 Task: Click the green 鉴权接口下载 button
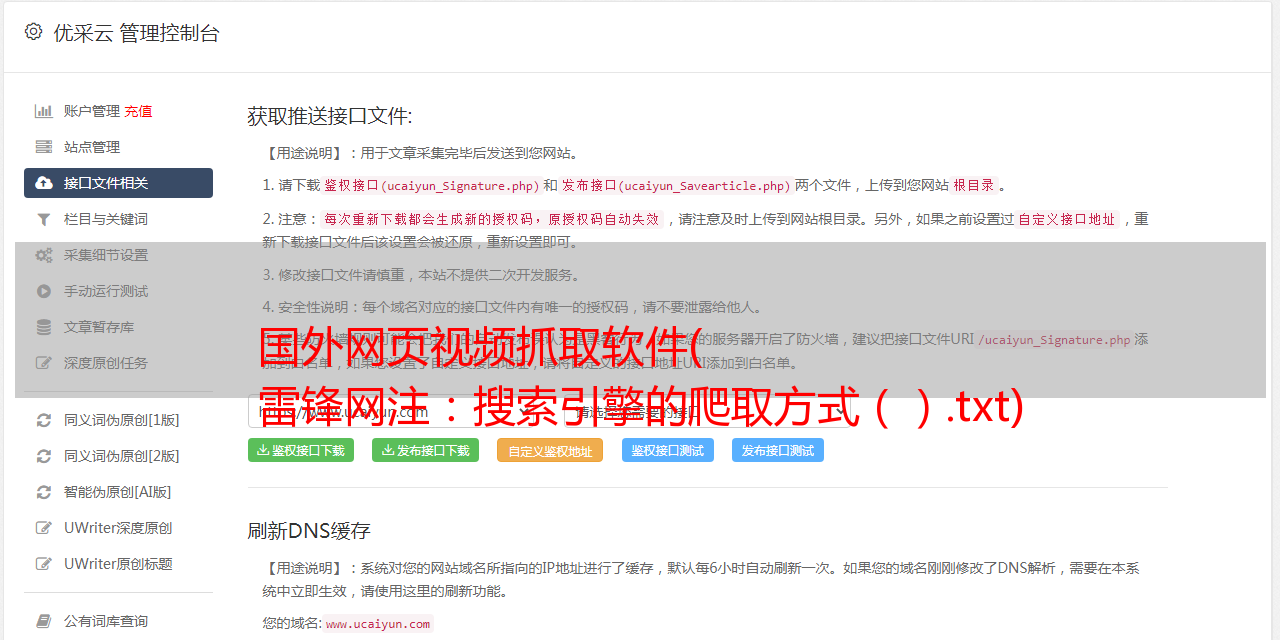pyautogui.click(x=301, y=450)
